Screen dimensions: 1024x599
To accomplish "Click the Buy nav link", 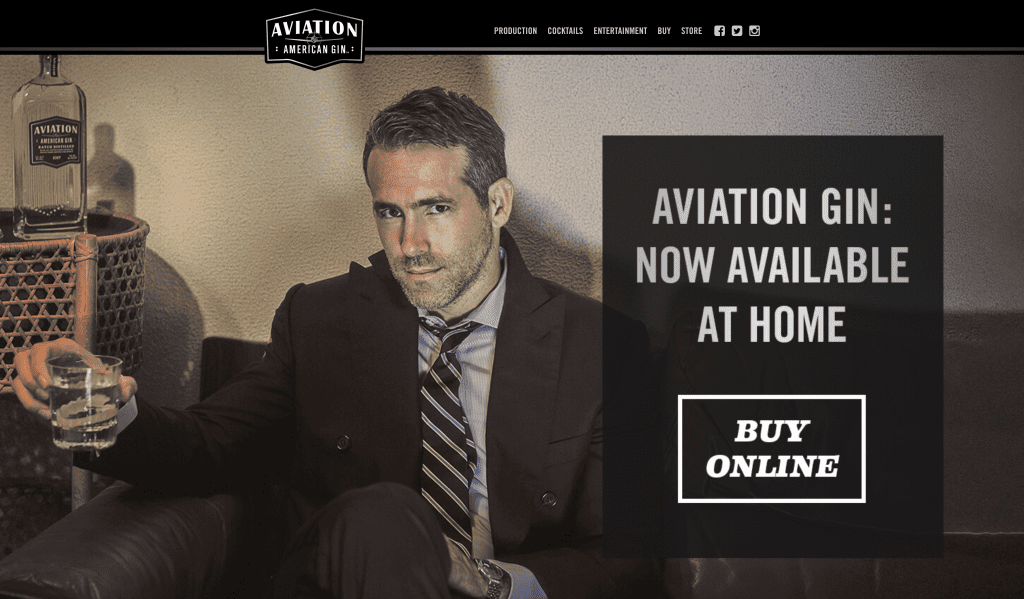I will click(x=664, y=31).
